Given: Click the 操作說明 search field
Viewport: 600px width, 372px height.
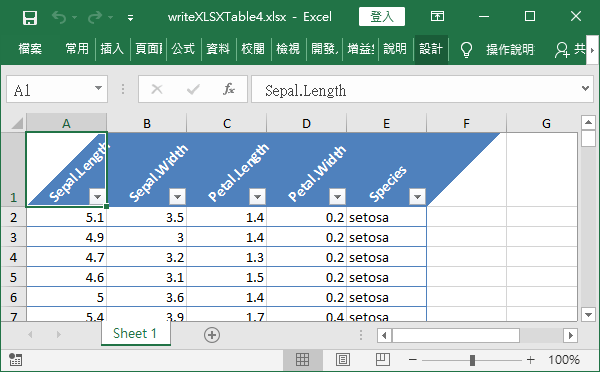Looking at the screenshot, I should point(510,49).
